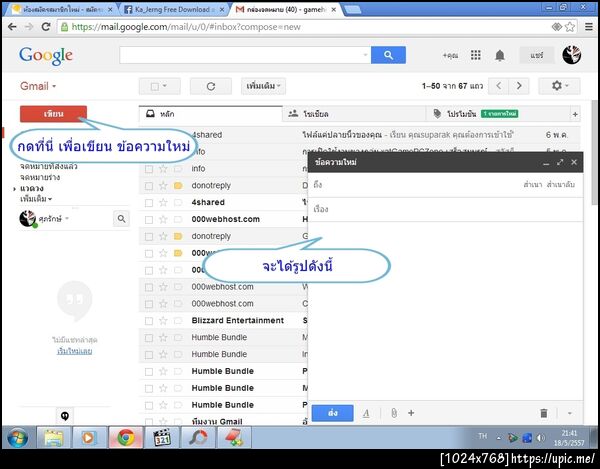Open the select-all checkbox dropdown
Viewport: 600px width, 469px height.
coord(159,86)
